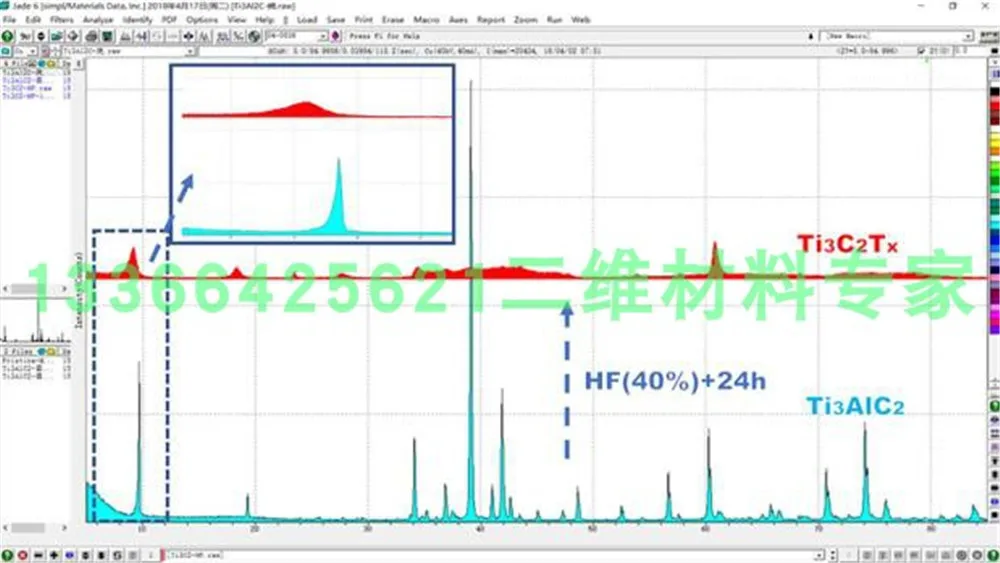Open the Analyze menu
1000x563 pixels.
click(x=98, y=20)
